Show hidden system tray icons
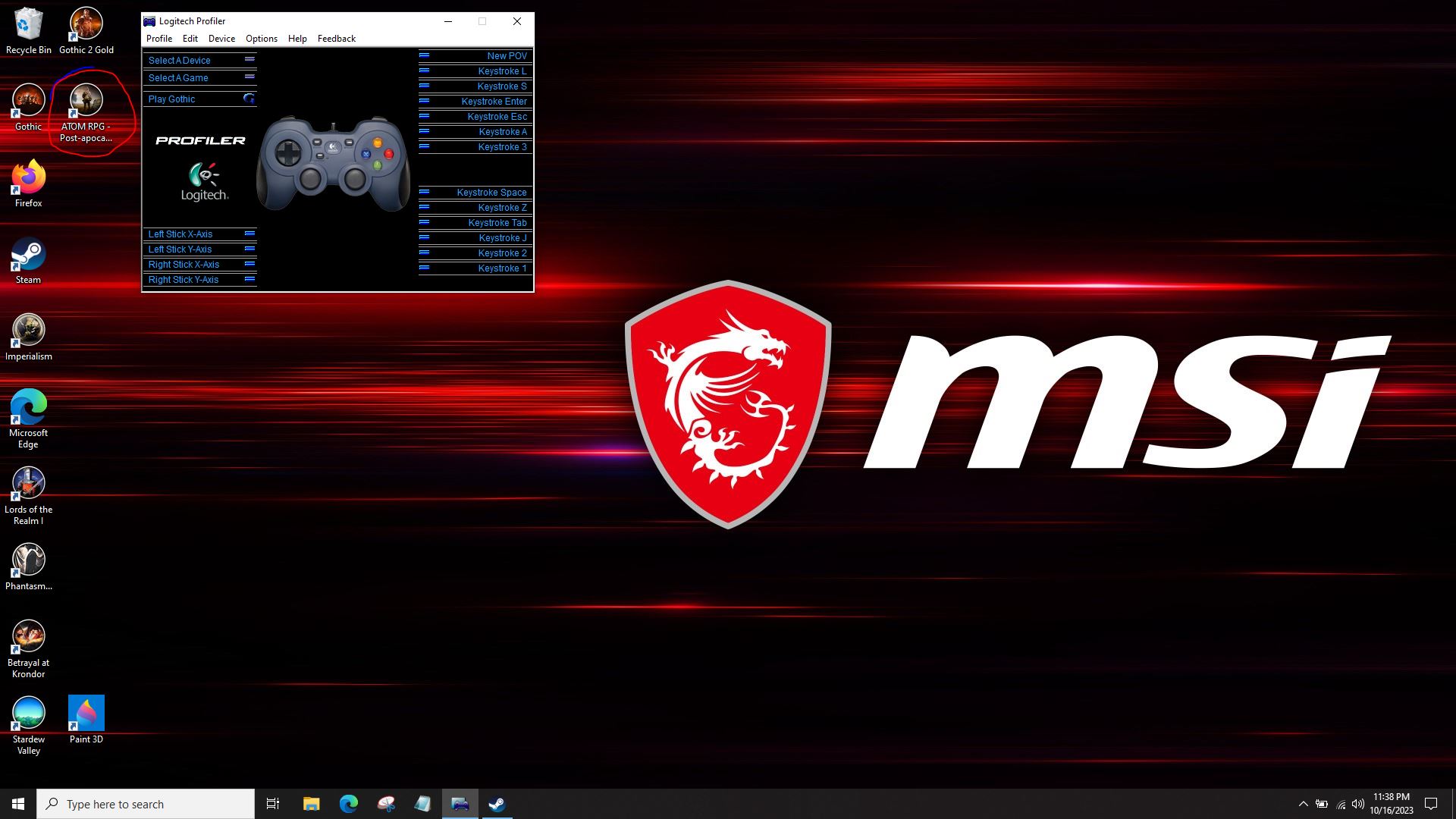The height and width of the screenshot is (819, 1456). coord(1303,804)
